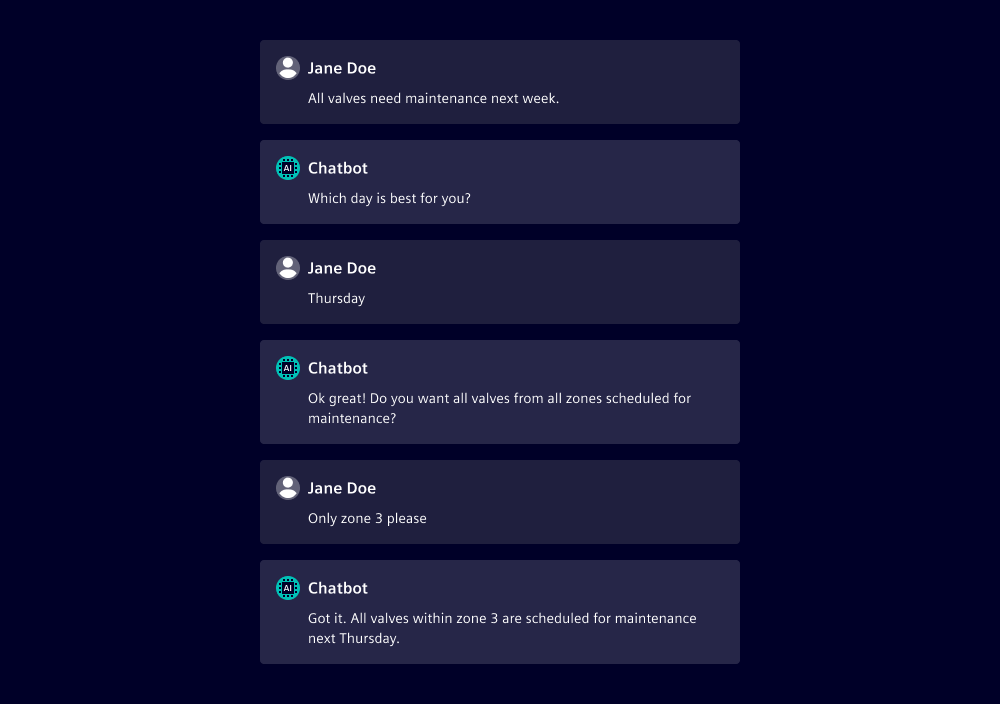Viewport: 1000px width, 704px height.
Task: Open the Jane Doe profile from the first message header
Action: [x=342, y=68]
